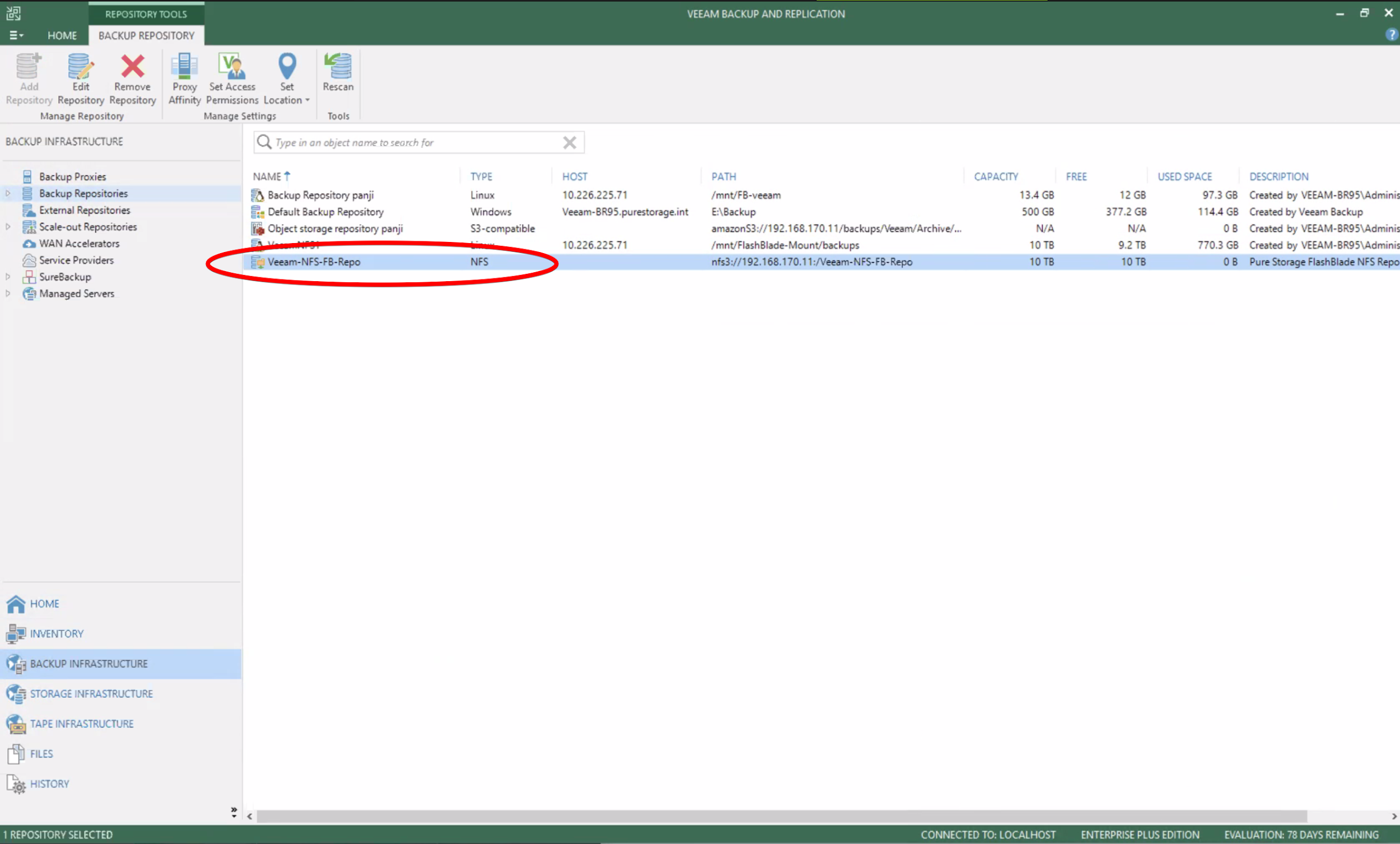The width and height of the screenshot is (1400, 844).
Task: Select Veeam-NFS-FB-Repo repository entry
Action: 313,261
